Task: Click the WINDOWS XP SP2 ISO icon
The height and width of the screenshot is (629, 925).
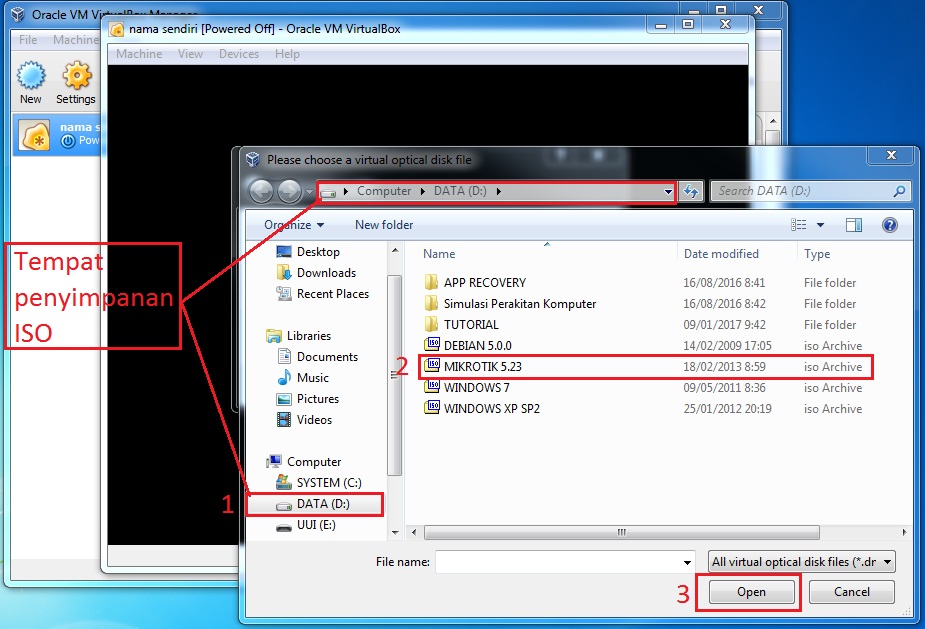Action: tap(432, 408)
